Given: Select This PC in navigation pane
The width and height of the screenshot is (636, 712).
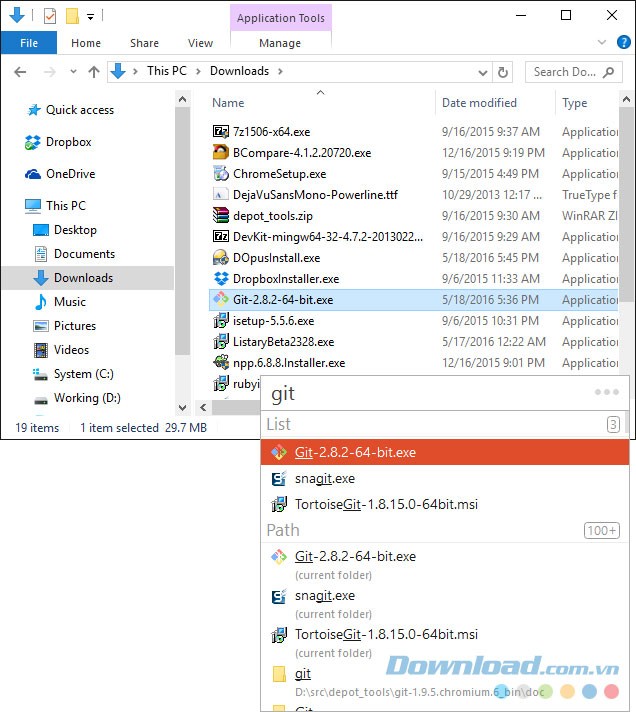Looking at the screenshot, I should click(x=55, y=206).
